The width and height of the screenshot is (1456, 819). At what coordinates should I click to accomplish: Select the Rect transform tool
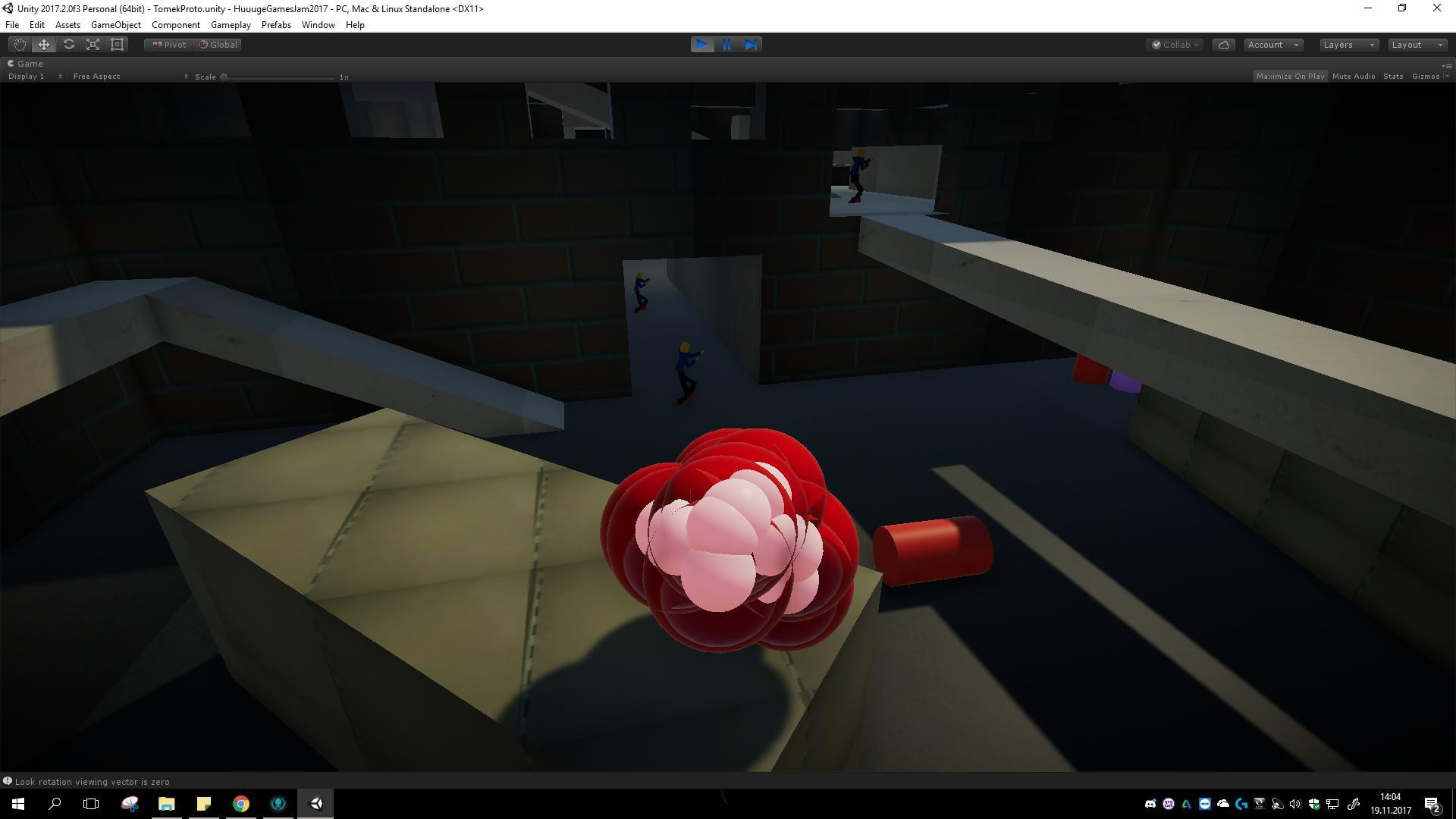tap(118, 45)
